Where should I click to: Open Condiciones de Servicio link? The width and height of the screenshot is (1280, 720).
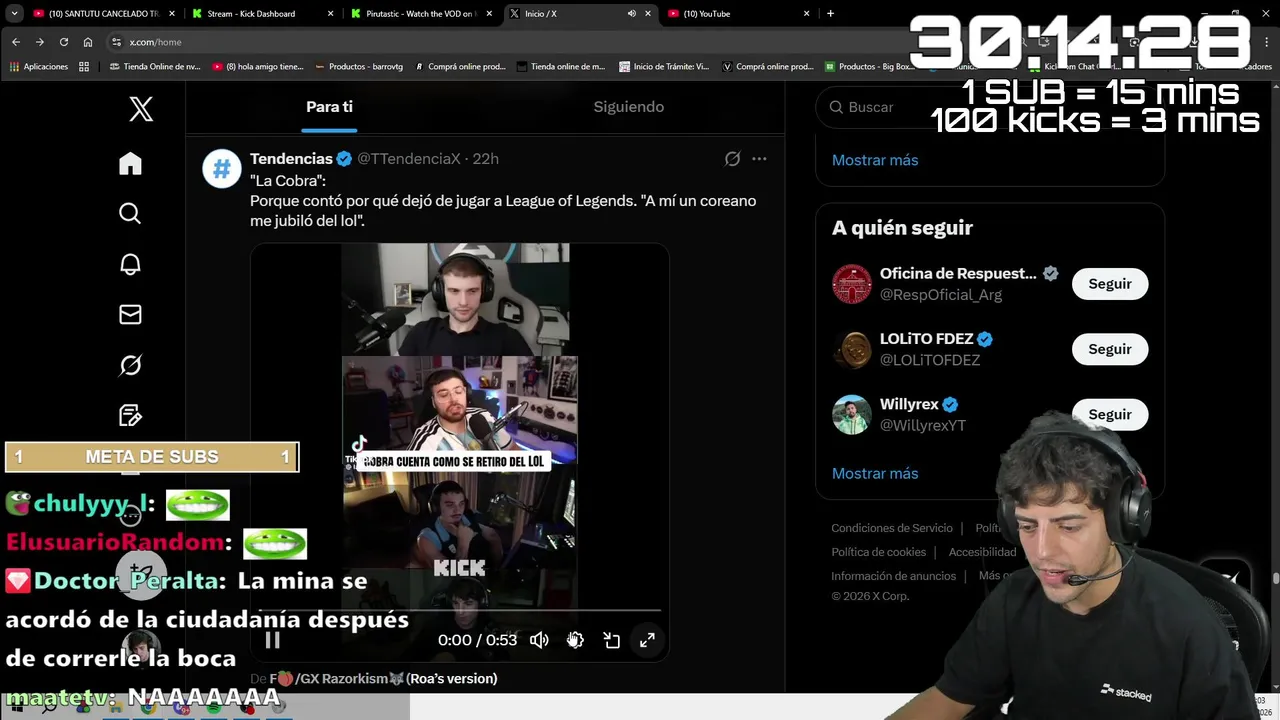point(892,528)
